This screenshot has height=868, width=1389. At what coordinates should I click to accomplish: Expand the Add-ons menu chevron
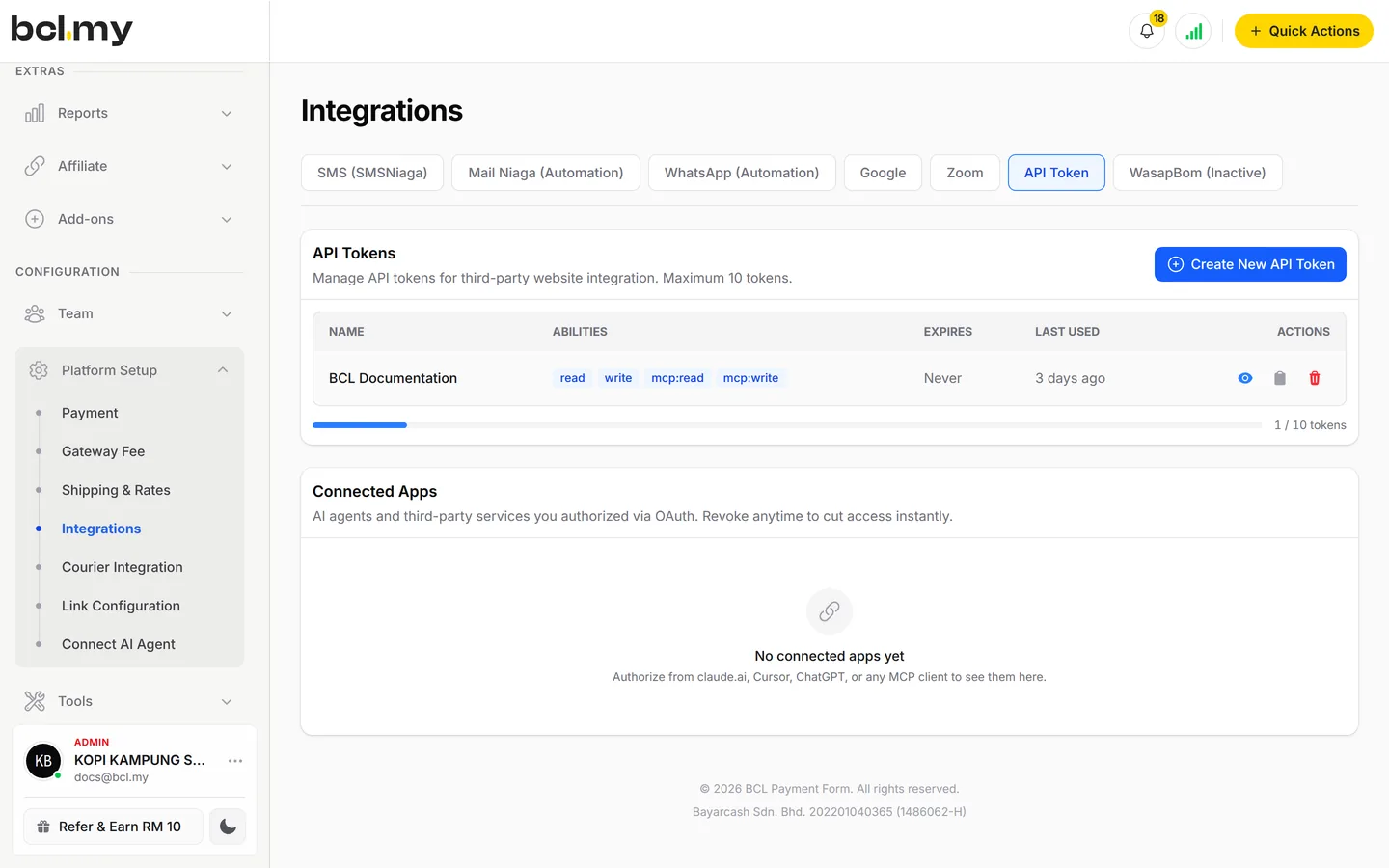[227, 219]
